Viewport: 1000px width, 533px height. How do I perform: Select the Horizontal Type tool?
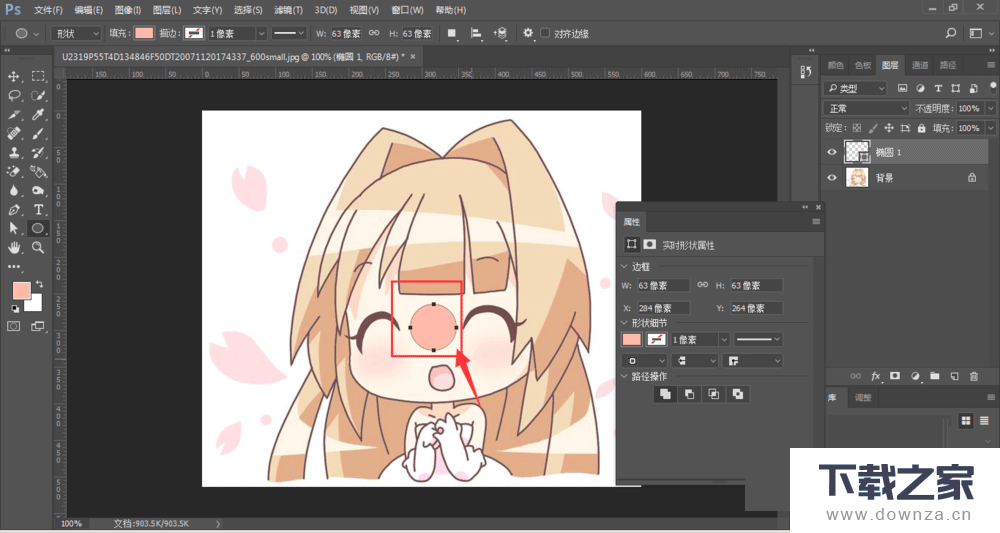coord(38,210)
